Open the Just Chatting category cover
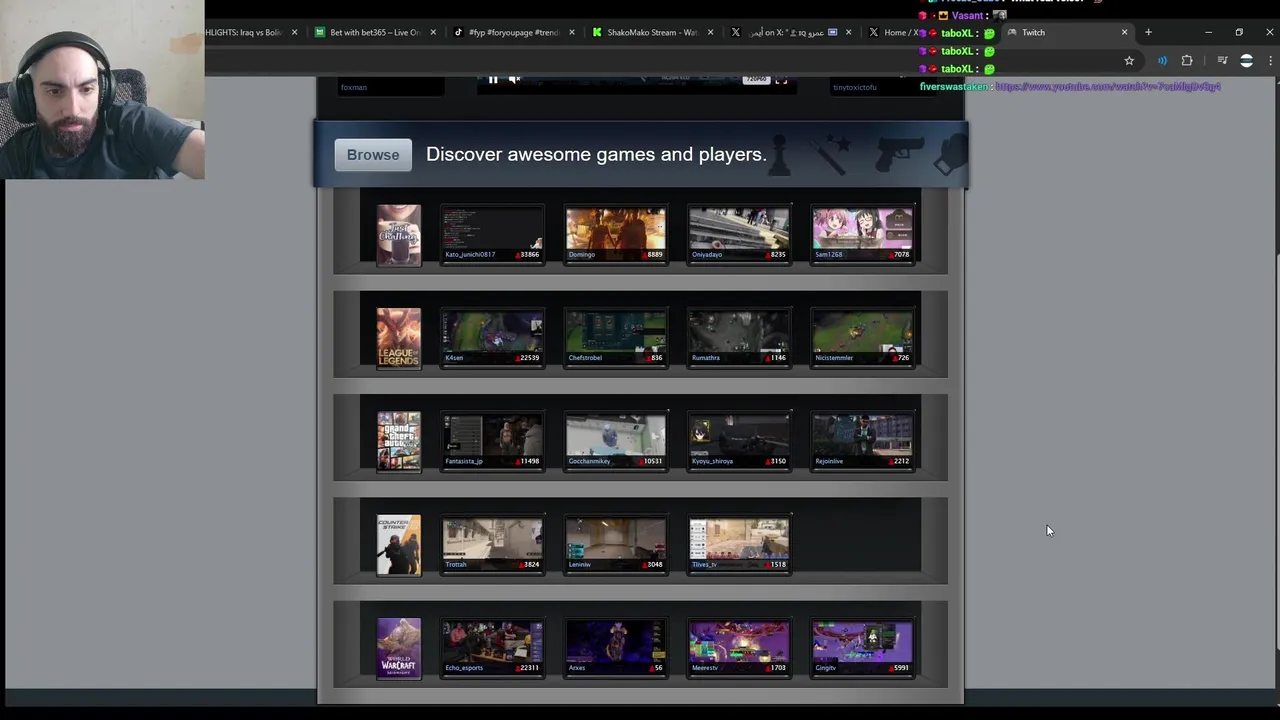The width and height of the screenshot is (1280, 720). [x=399, y=235]
